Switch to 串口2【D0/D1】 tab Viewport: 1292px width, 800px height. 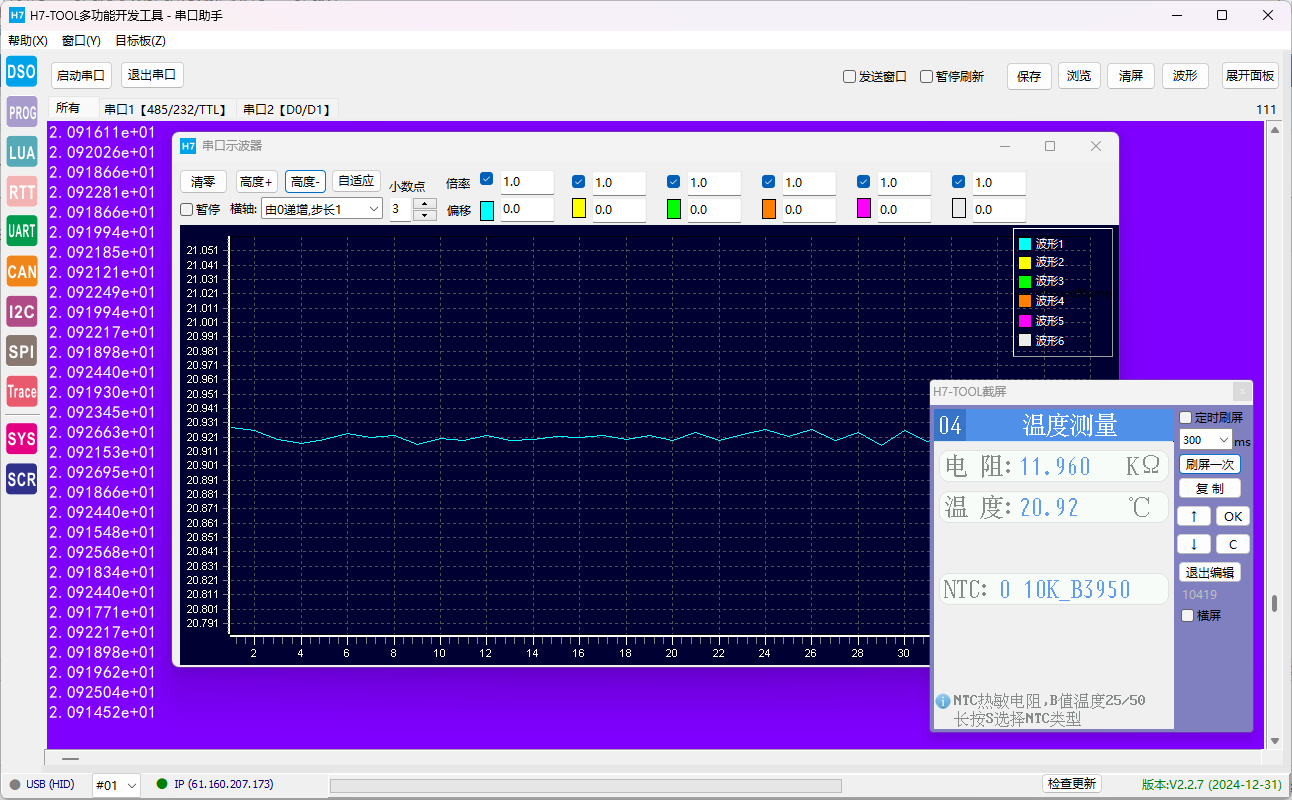coord(287,109)
